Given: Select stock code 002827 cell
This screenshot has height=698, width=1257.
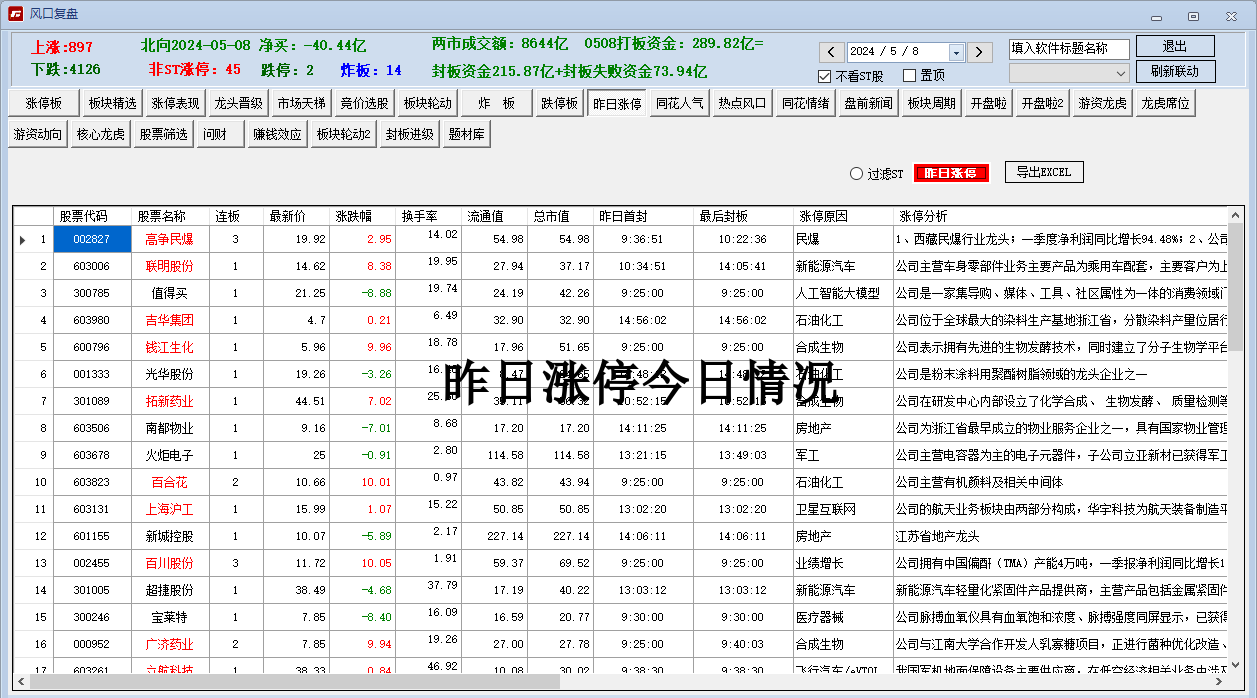Looking at the screenshot, I should tap(92, 240).
